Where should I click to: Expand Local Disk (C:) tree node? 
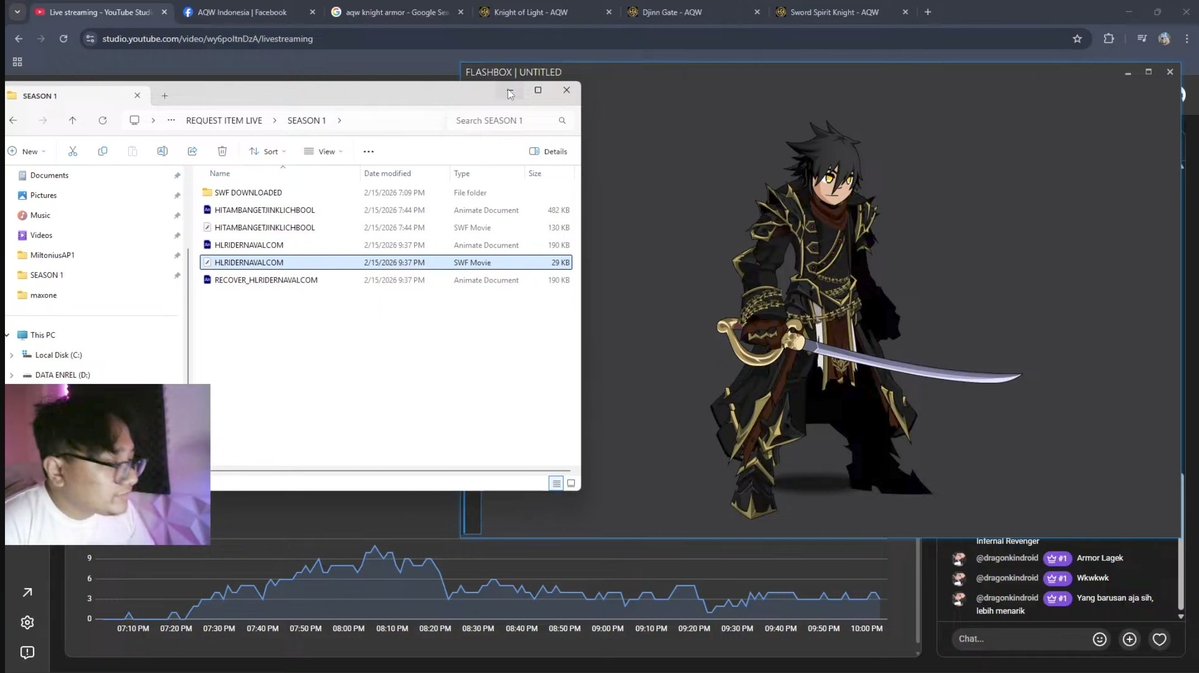coord(11,355)
